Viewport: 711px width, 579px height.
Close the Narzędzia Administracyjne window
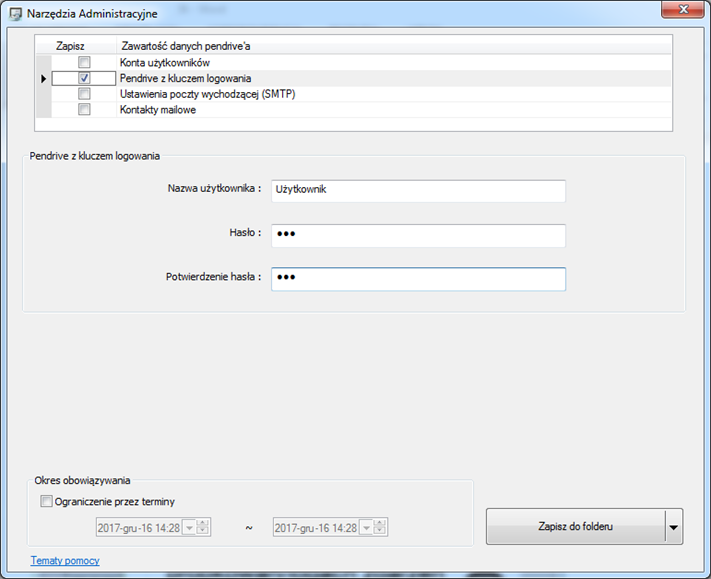(x=683, y=9)
